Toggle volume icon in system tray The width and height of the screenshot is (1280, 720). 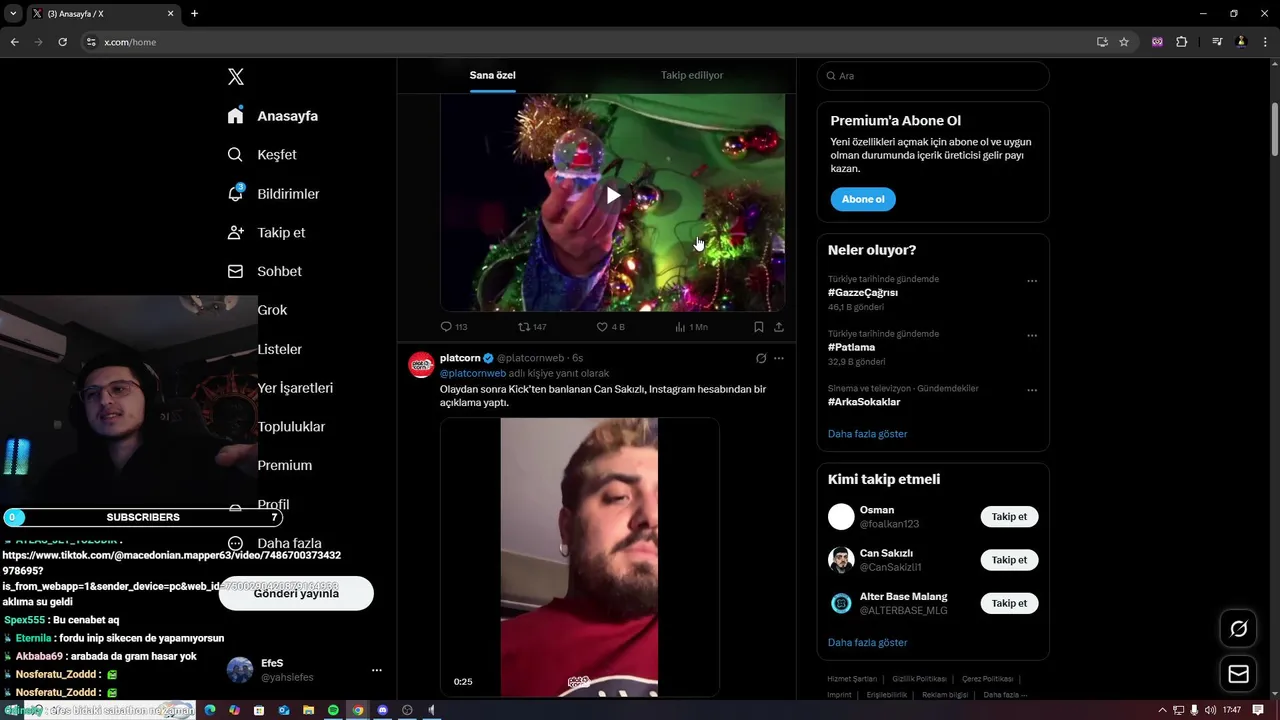tap(1210, 710)
